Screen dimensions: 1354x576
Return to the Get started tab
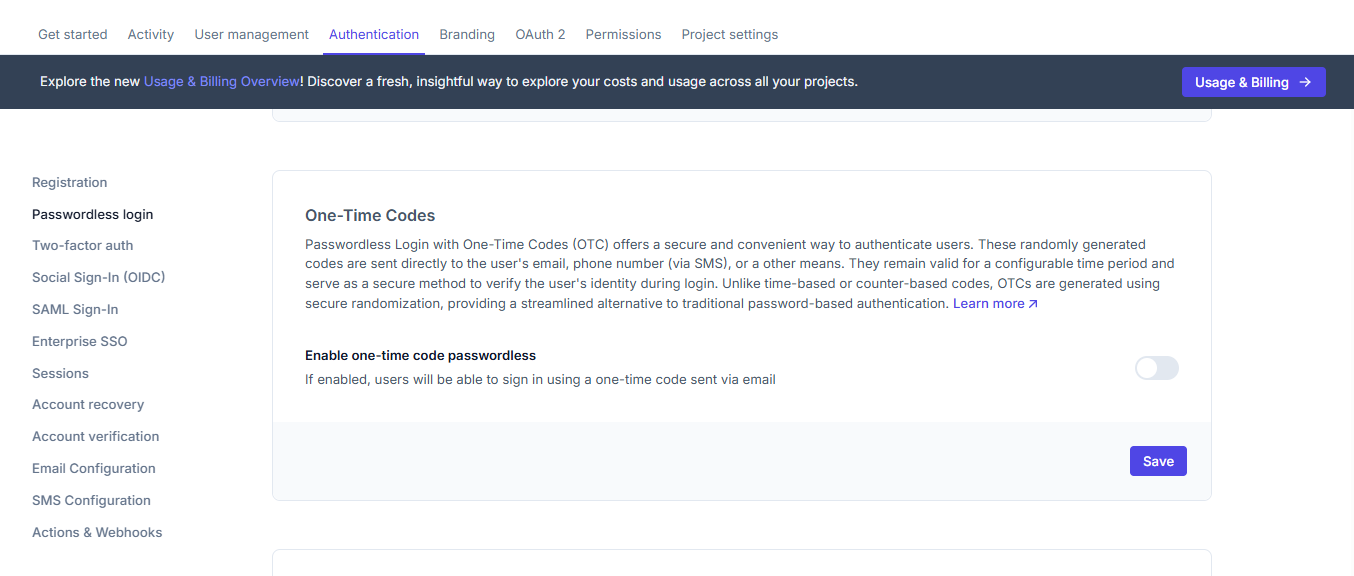pyautogui.click(x=72, y=34)
